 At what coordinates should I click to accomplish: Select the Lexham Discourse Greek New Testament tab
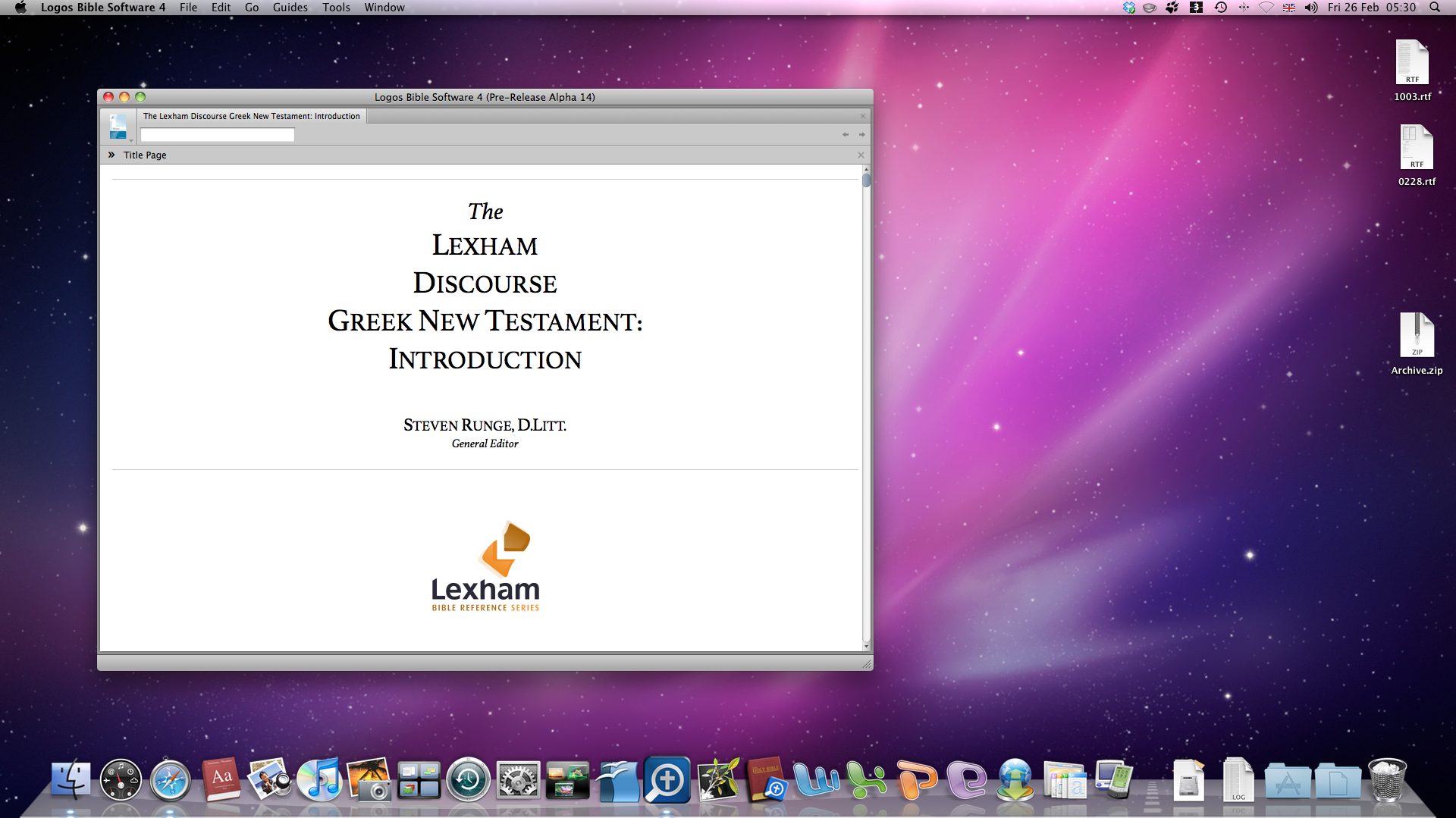pos(251,116)
